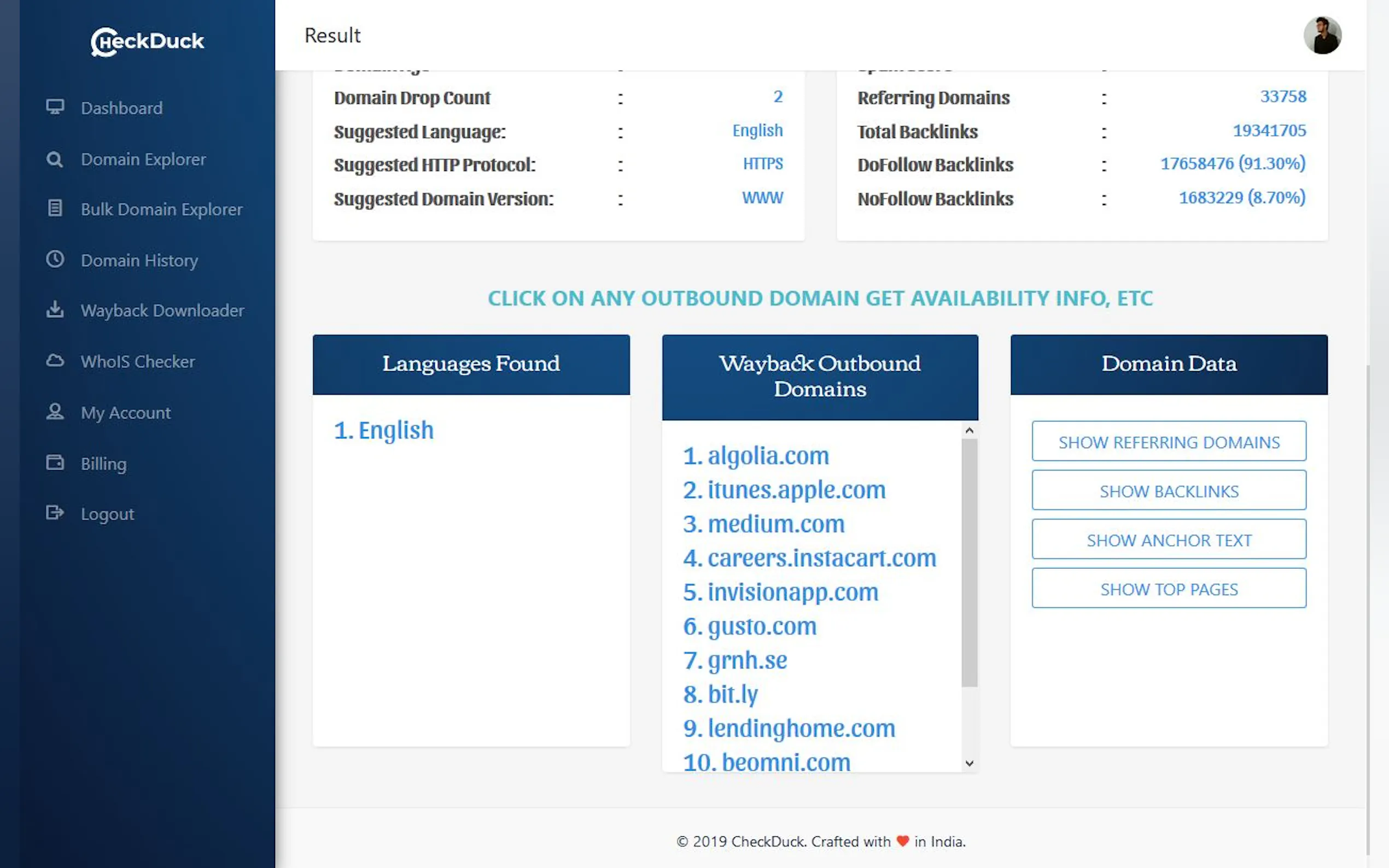
Task: Click outbound domains list scroll-up arrow
Action: click(969, 430)
